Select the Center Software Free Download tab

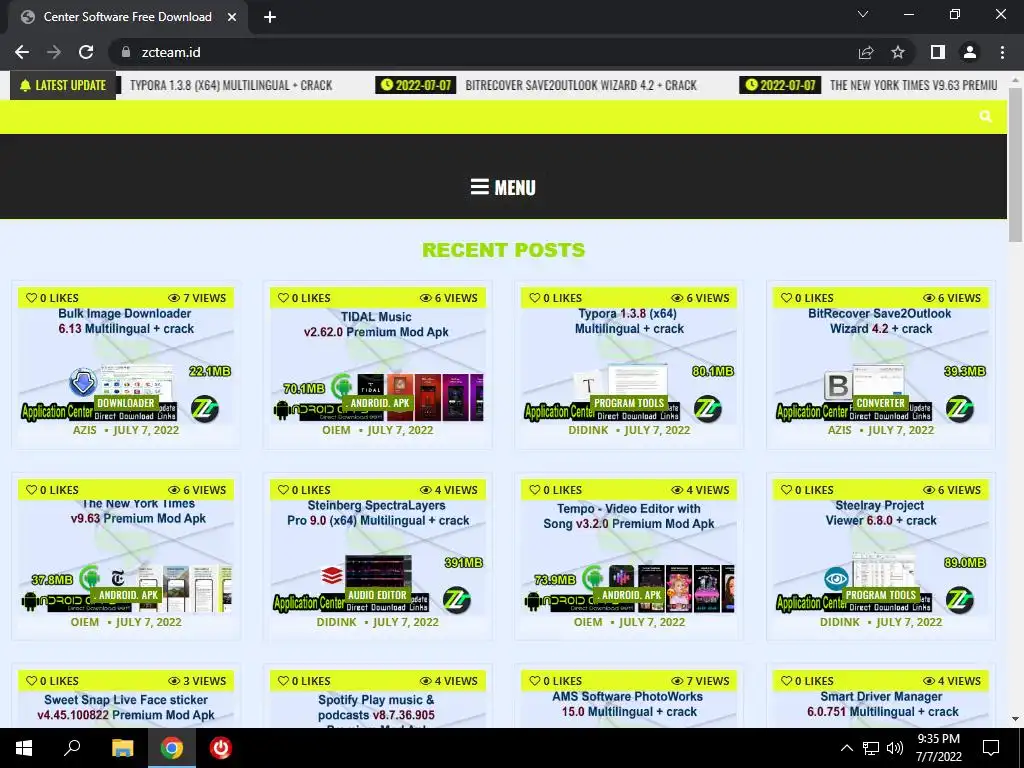click(127, 17)
